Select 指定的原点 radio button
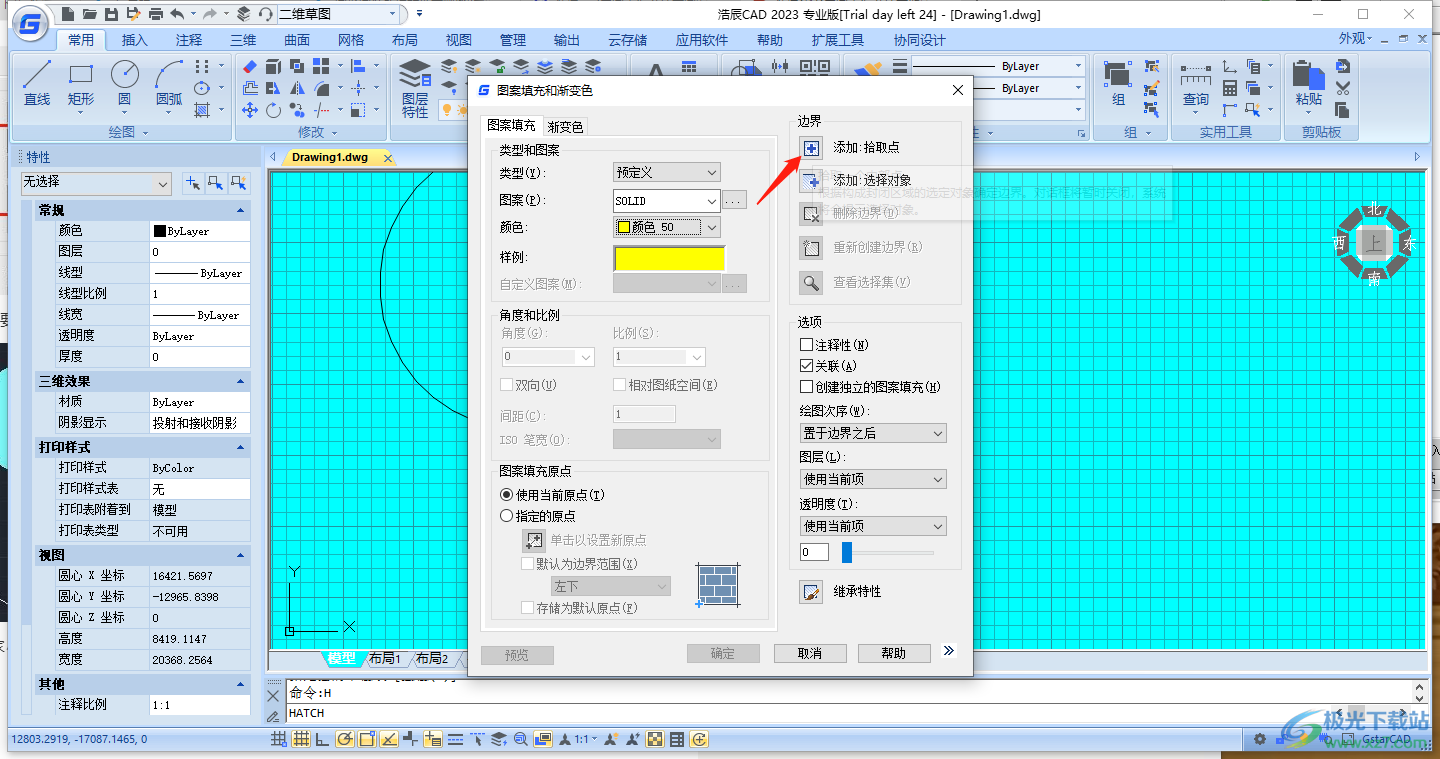Screen dimensions: 1440x759 click(x=506, y=516)
